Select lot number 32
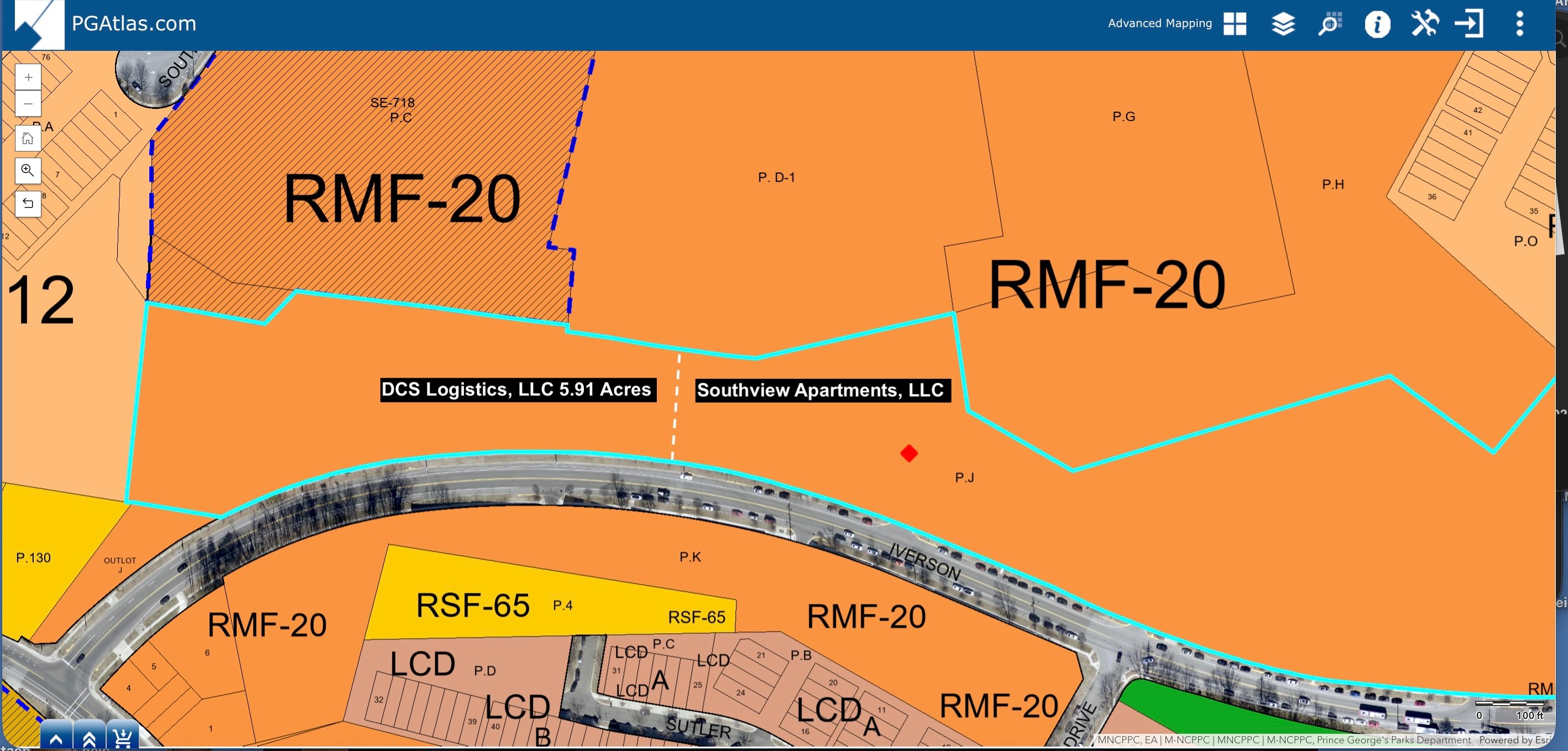Viewport: 1568px width, 751px height. (379, 699)
